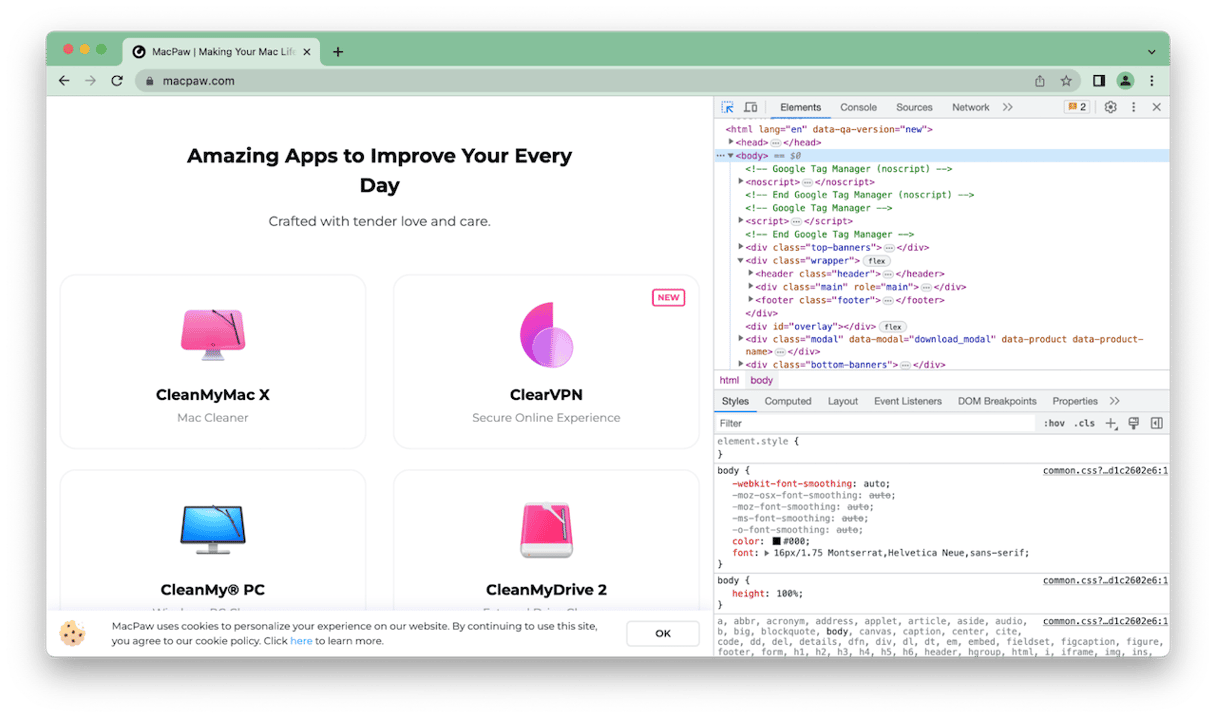Switch to the Sources panel
1216x718 pixels.
point(914,107)
